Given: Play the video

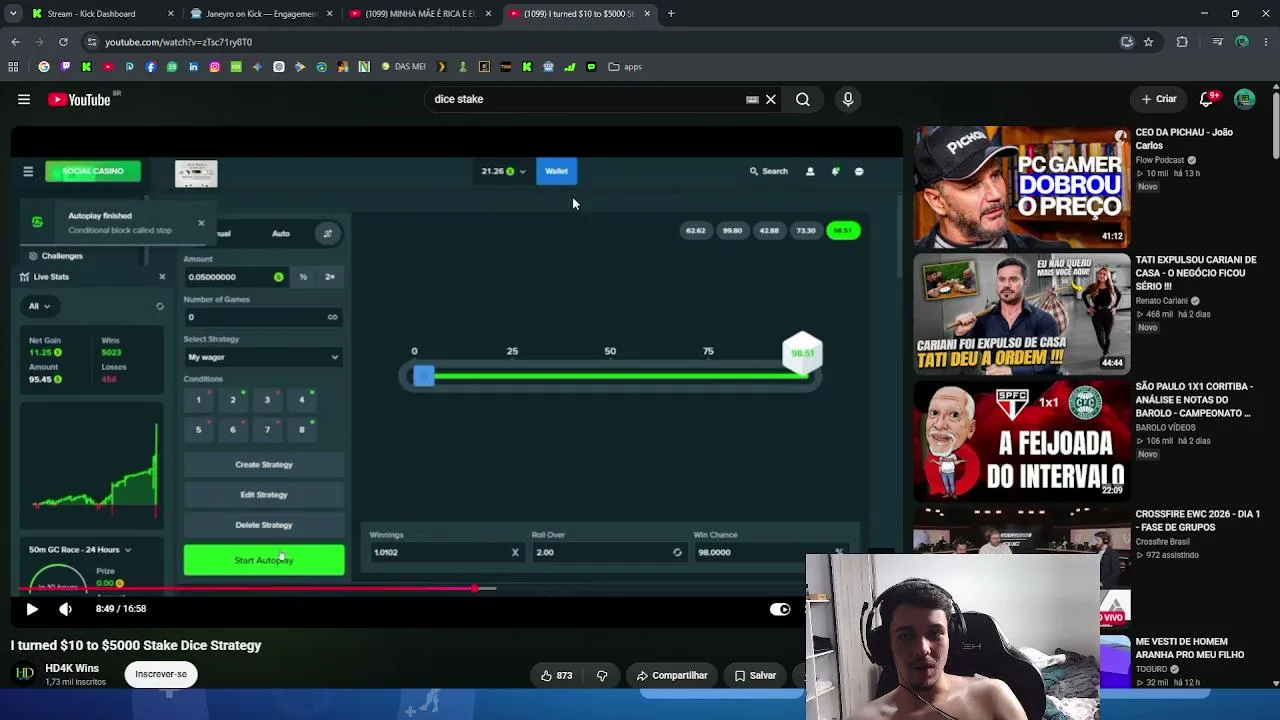Looking at the screenshot, I should [x=32, y=608].
